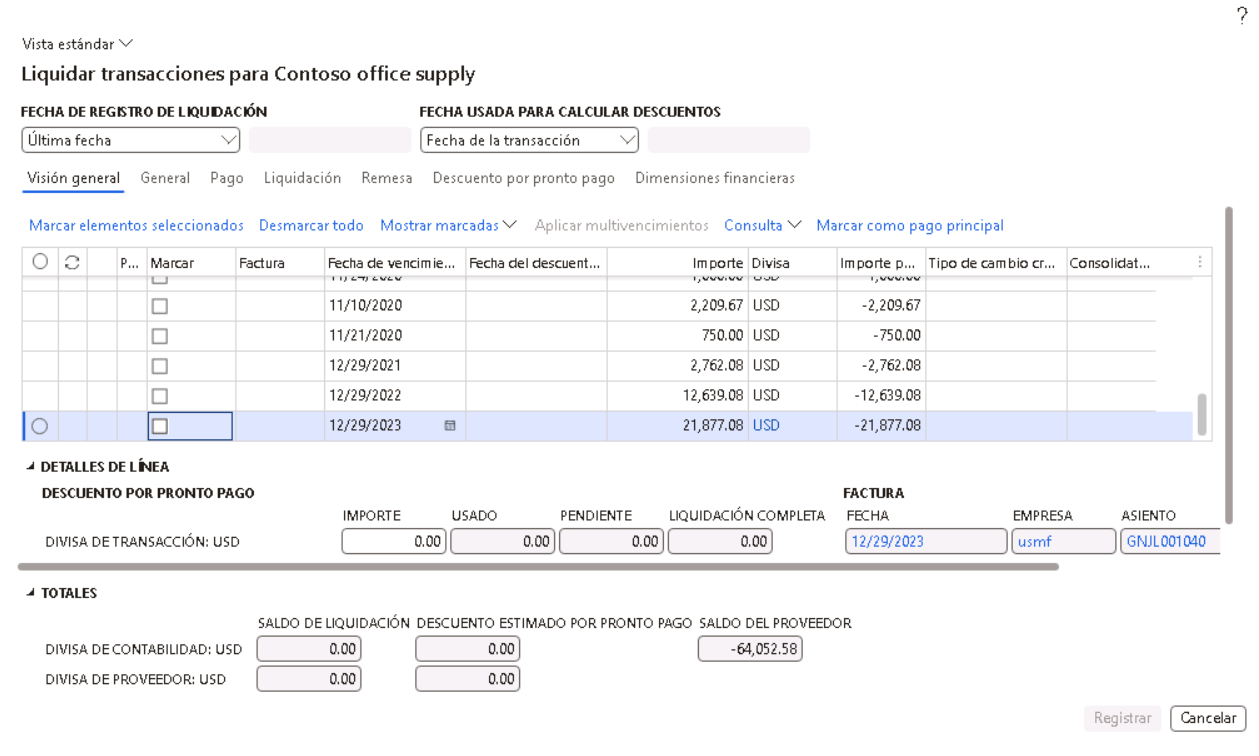The image size is (1259, 756).
Task: Switch to General tab
Action: [165, 178]
